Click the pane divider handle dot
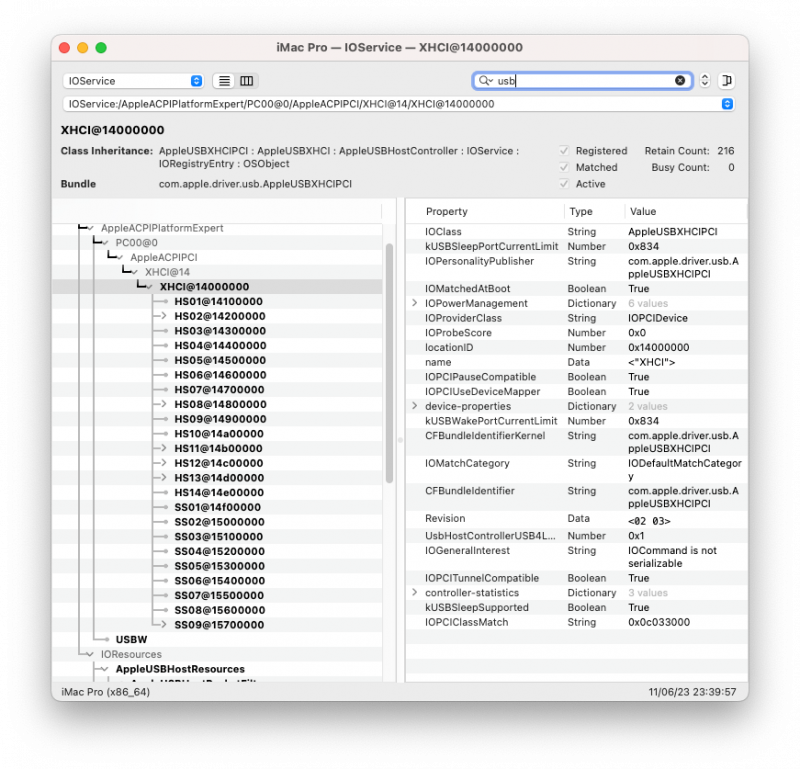 [x=400, y=440]
